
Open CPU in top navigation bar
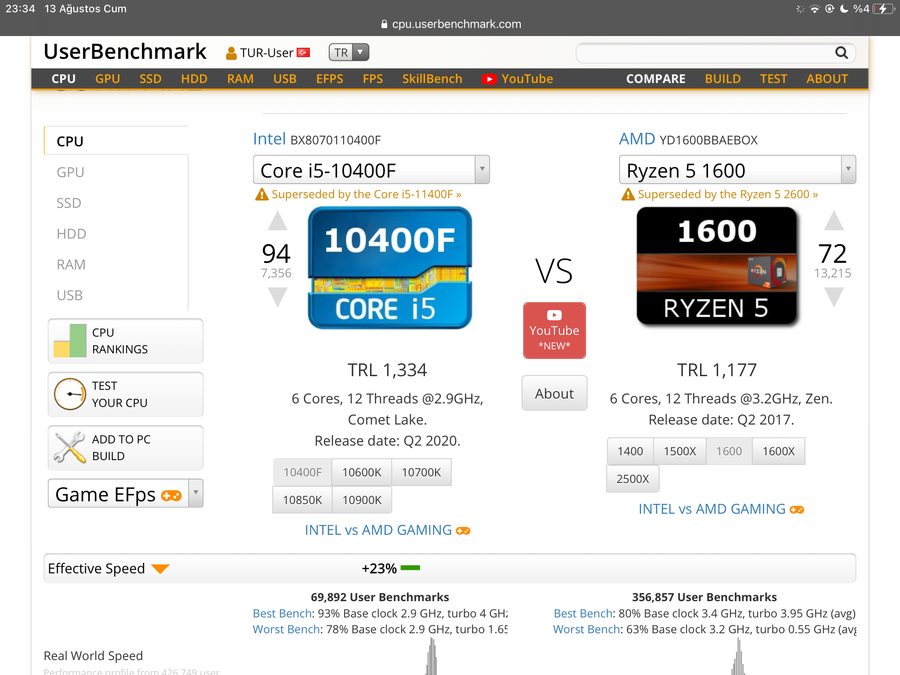[63, 79]
